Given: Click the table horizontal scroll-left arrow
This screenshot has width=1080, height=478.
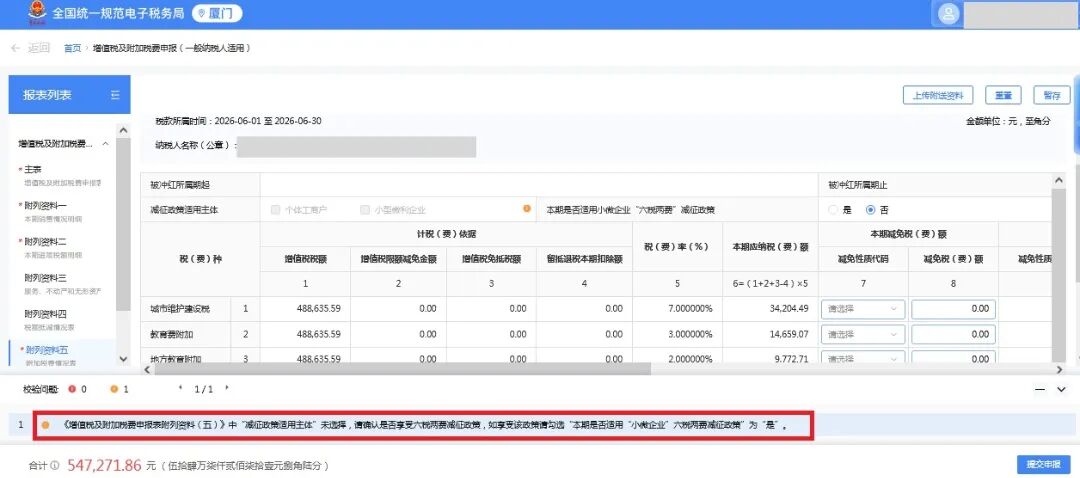Looking at the screenshot, I should coord(146,369).
